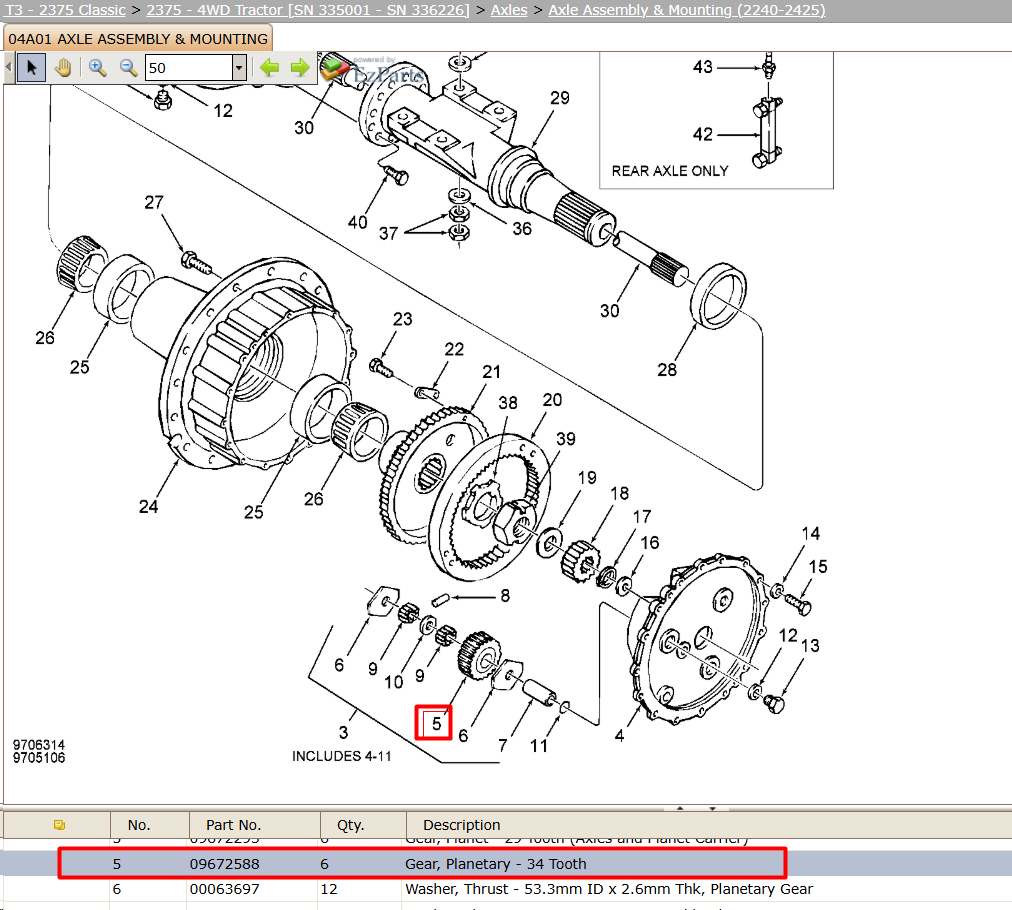Image resolution: width=1012 pixels, height=910 pixels.
Task: Click part number 00063697
Action: pos(225,889)
